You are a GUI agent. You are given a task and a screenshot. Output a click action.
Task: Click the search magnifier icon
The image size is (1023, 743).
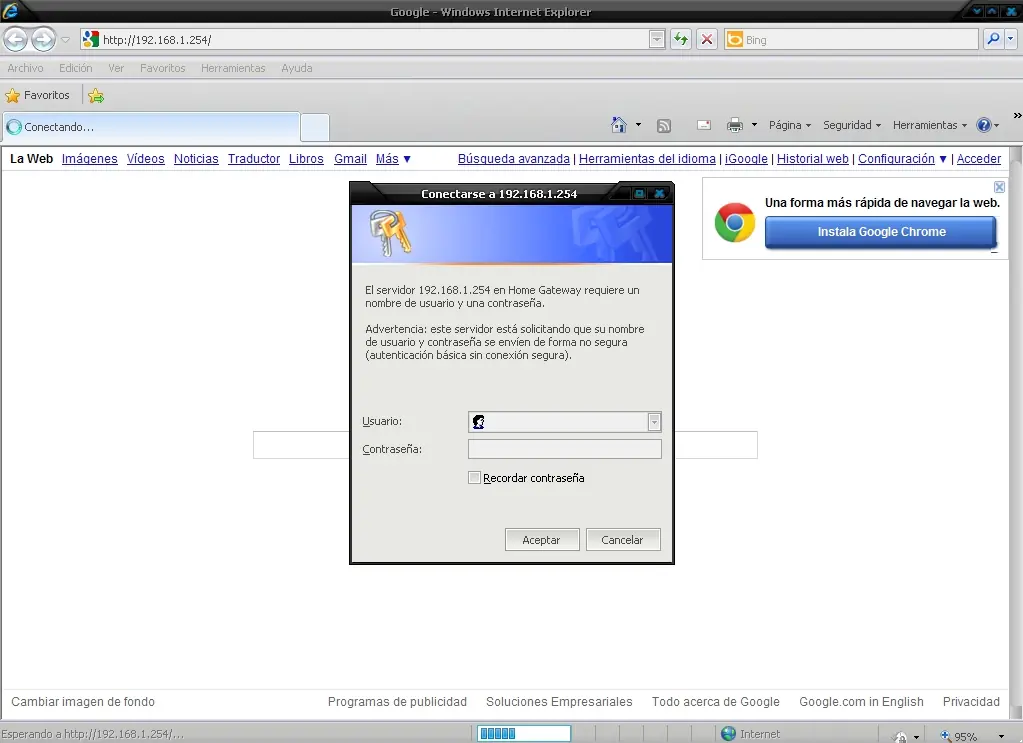993,39
